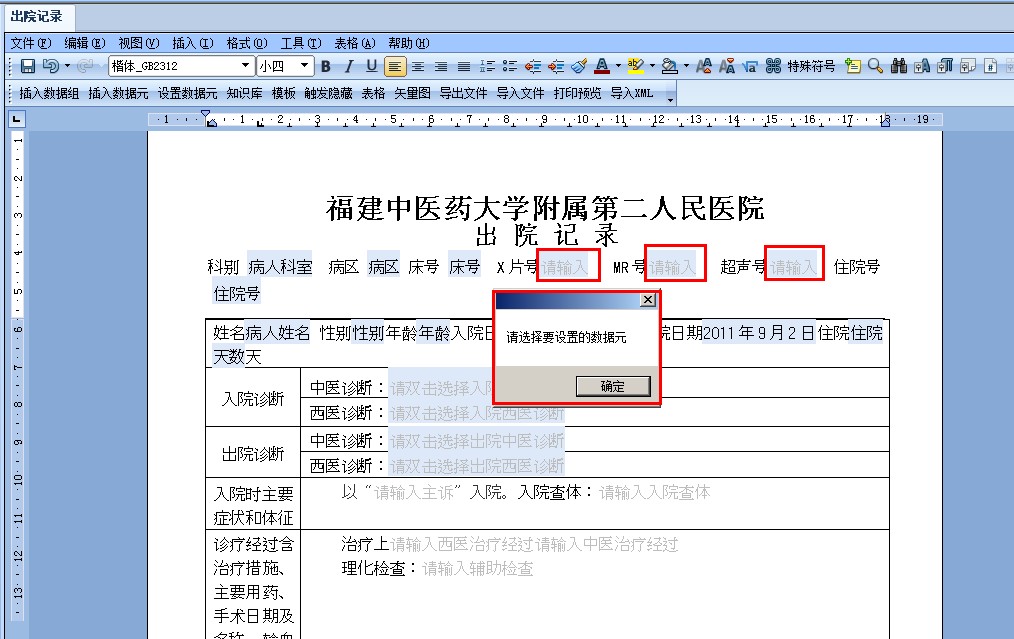
Task: Open the 表格 menu in menu bar
Action: (x=354, y=43)
